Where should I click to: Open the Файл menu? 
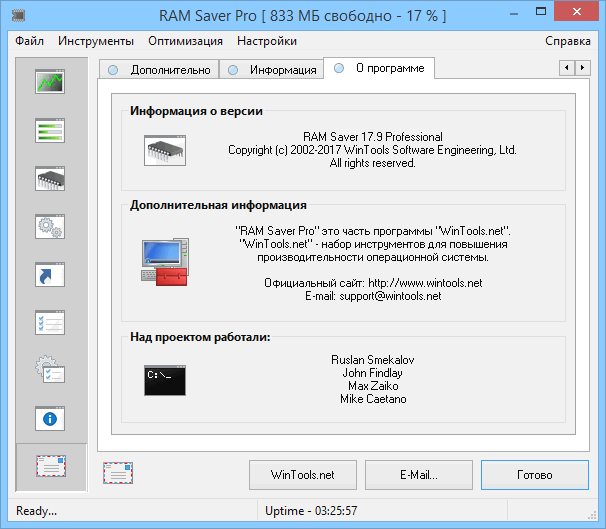click(29, 41)
